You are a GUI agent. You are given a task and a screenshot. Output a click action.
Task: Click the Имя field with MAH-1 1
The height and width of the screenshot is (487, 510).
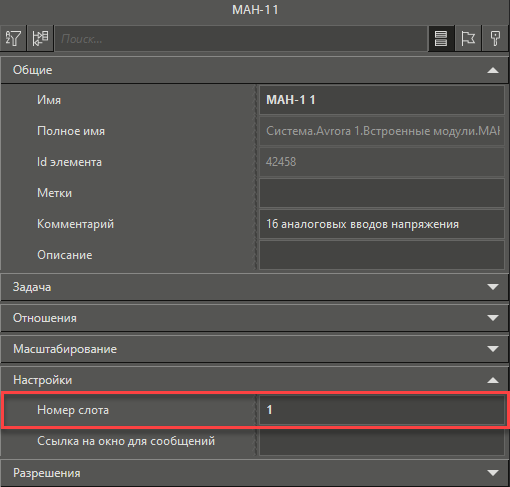(x=382, y=100)
